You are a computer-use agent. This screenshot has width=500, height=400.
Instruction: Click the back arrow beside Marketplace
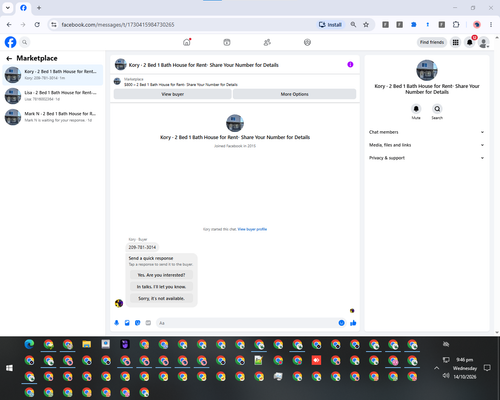9,58
